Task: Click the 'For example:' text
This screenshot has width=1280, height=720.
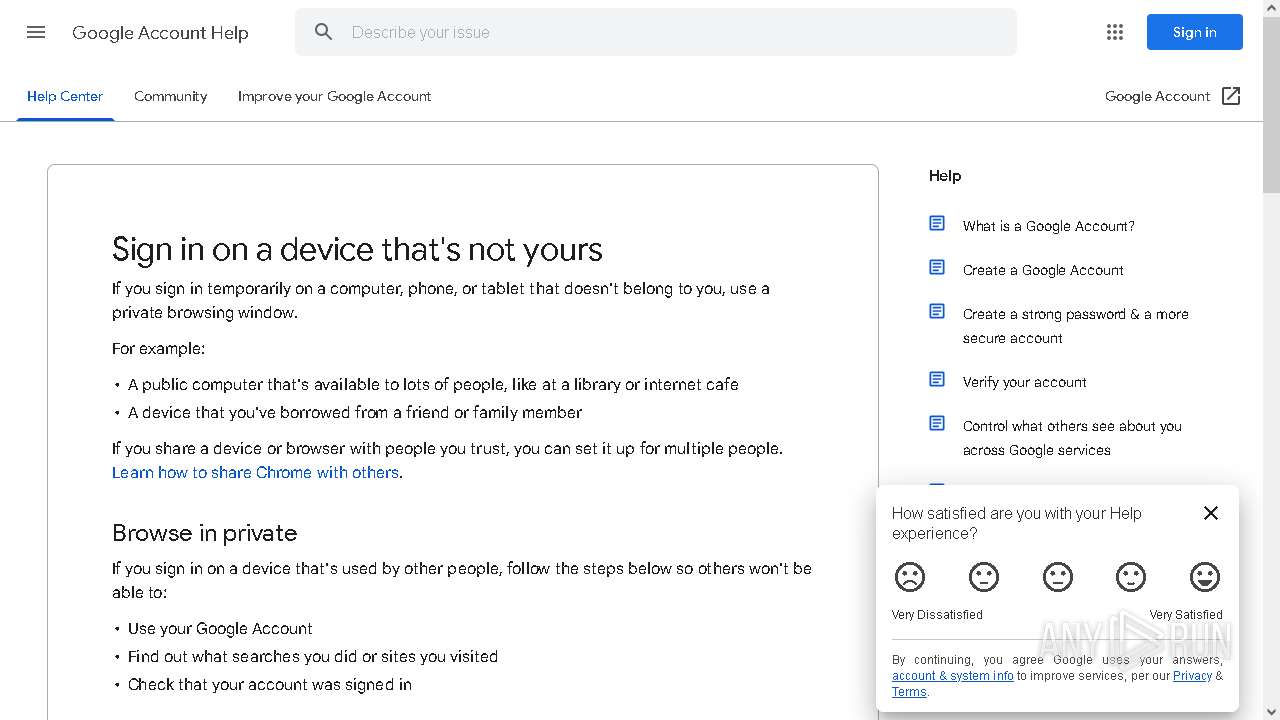Action: click(158, 348)
